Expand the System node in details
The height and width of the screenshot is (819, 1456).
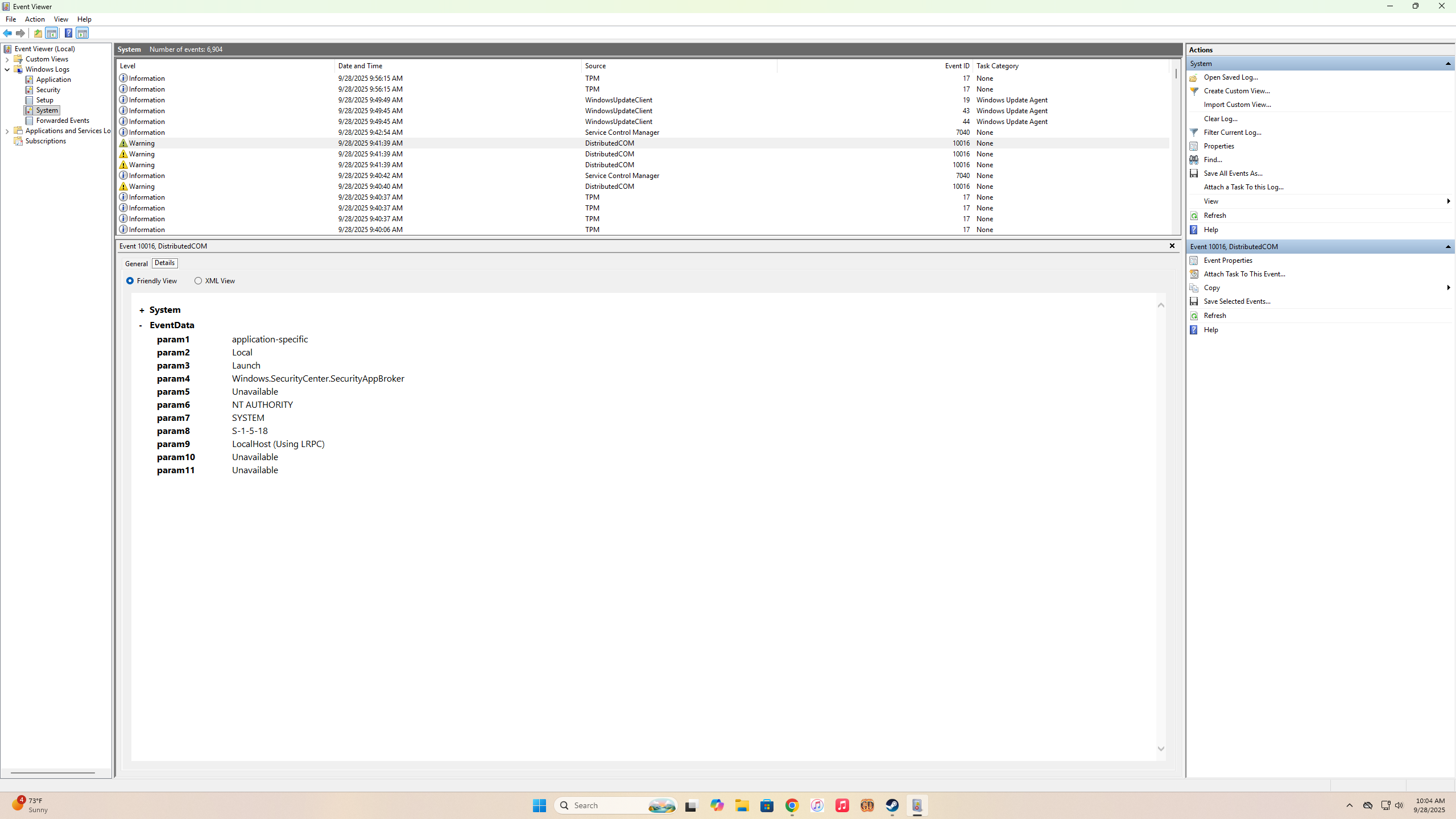[142, 310]
